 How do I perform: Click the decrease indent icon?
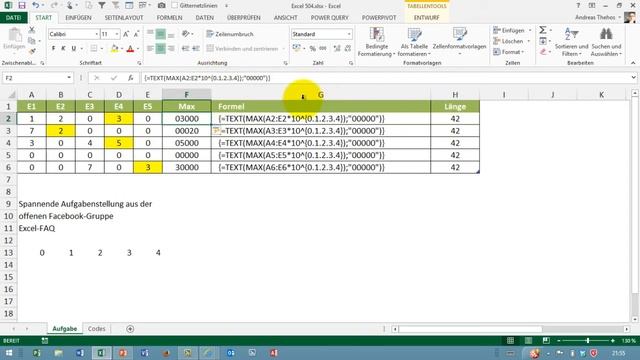click(x=185, y=49)
